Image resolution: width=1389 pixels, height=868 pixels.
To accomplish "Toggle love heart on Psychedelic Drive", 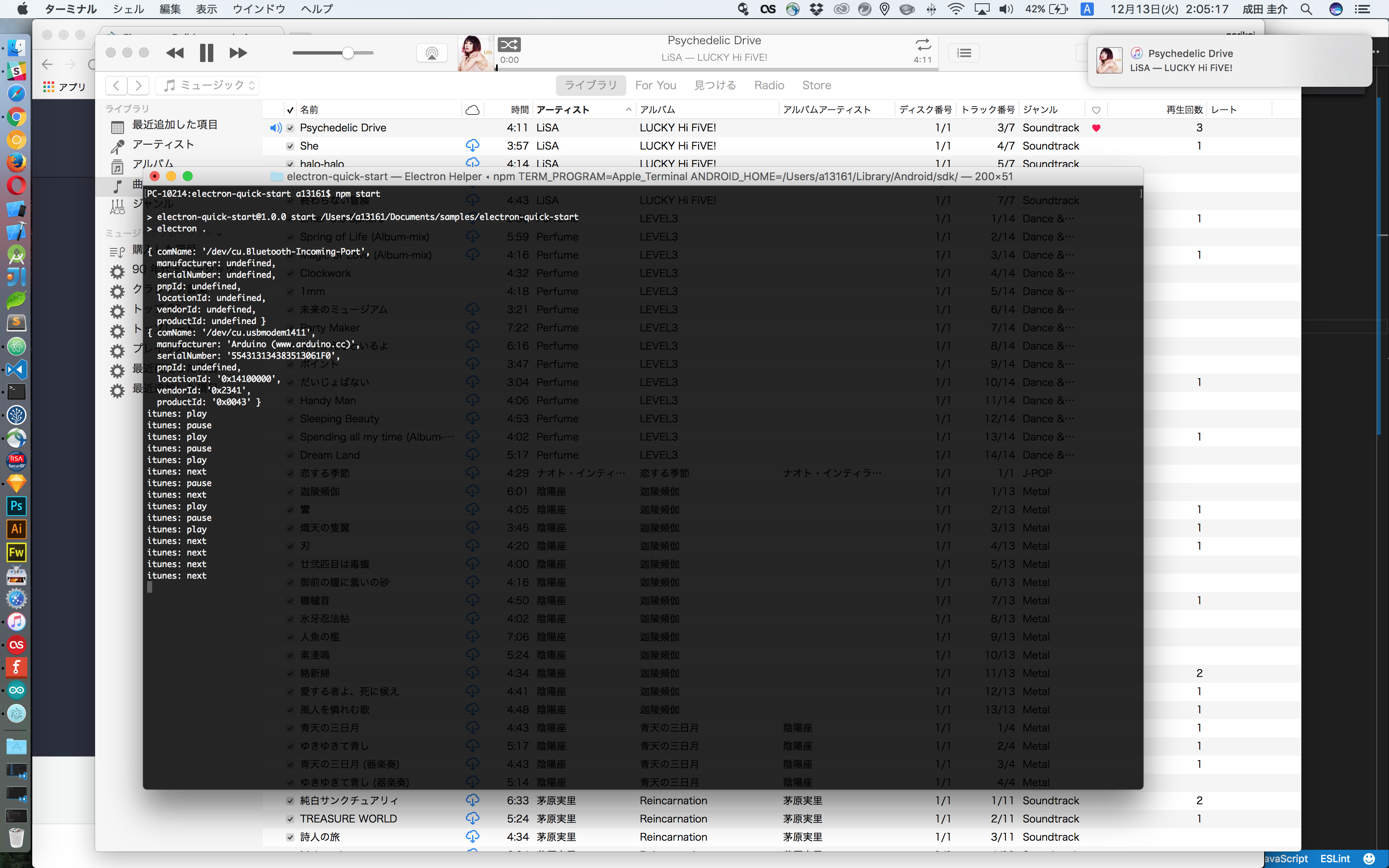I will 1096,128.
